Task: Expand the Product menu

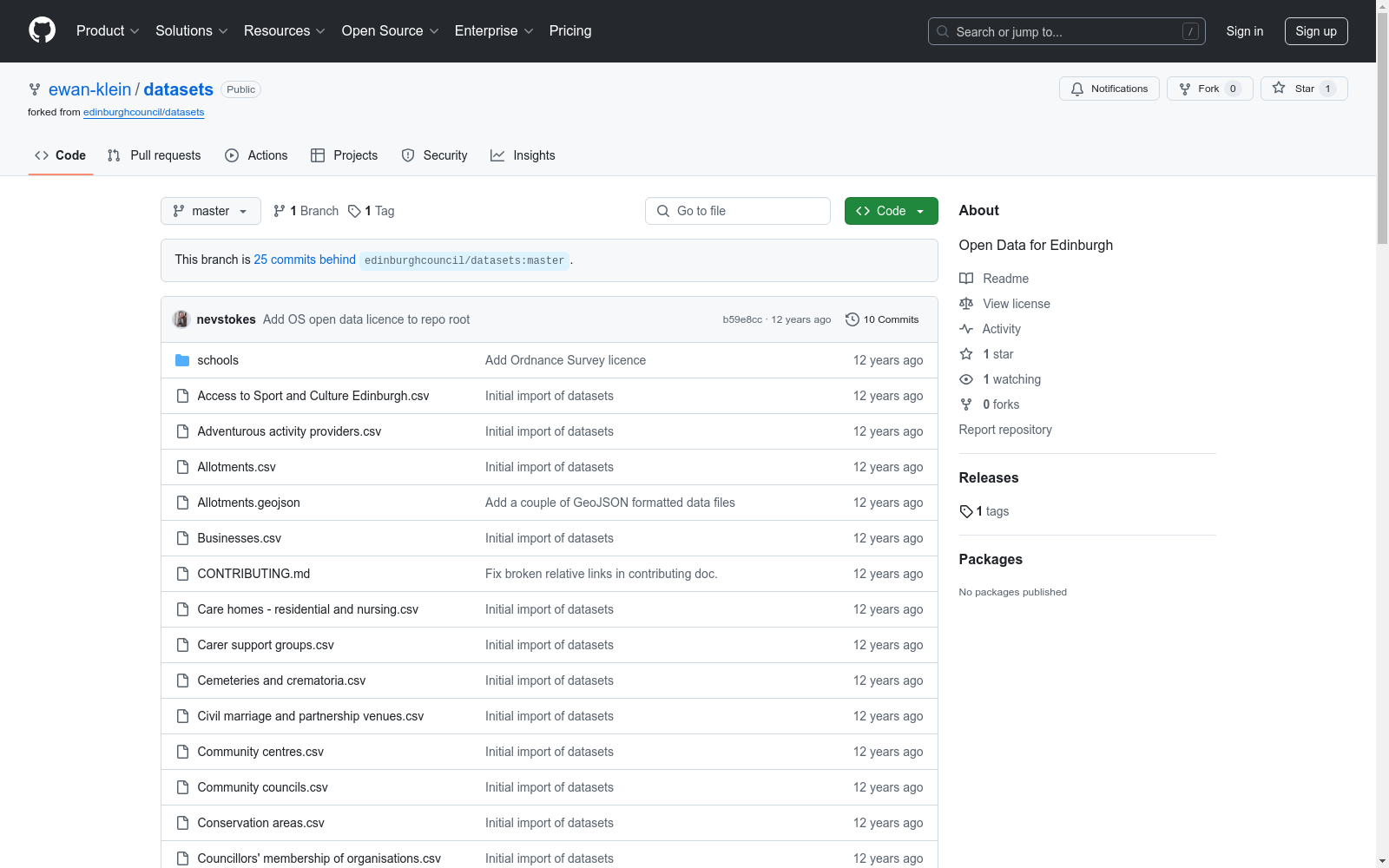Action: click(x=108, y=30)
